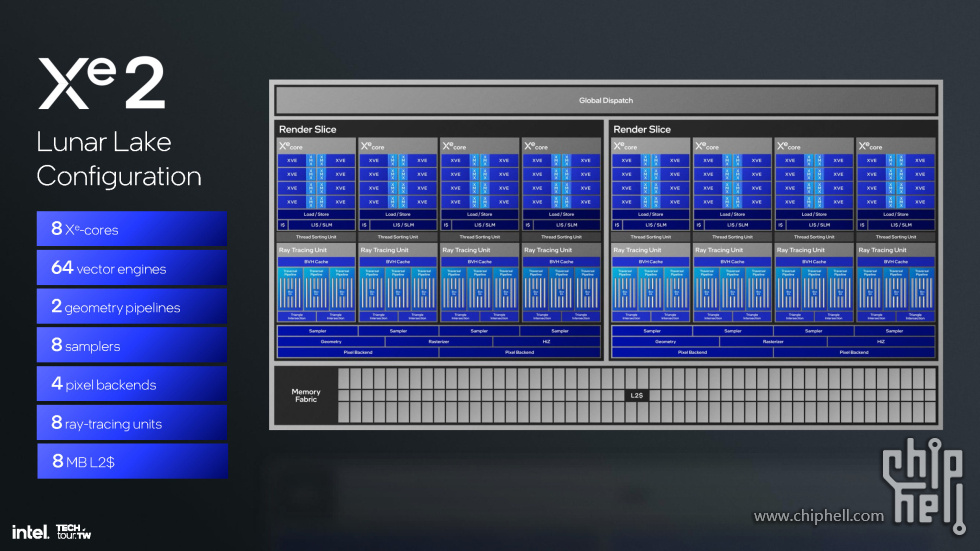Click the L2$ label in the cache grid
This screenshot has width=980, height=551.
coord(636,395)
